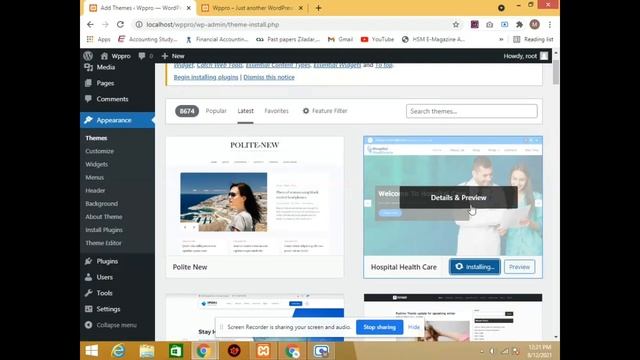The height and width of the screenshot is (360, 640).
Task: Go forward in browser history
Action: point(105,24)
